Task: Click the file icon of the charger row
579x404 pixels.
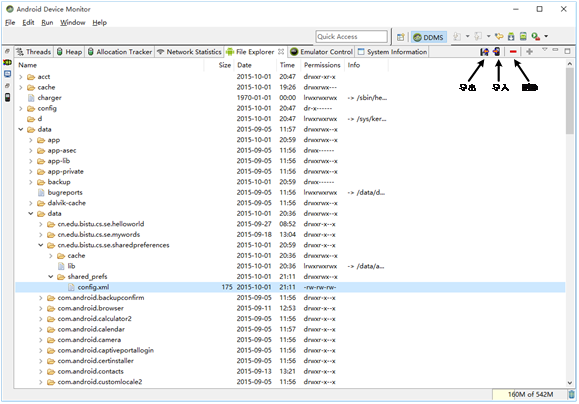Action: (x=31, y=98)
